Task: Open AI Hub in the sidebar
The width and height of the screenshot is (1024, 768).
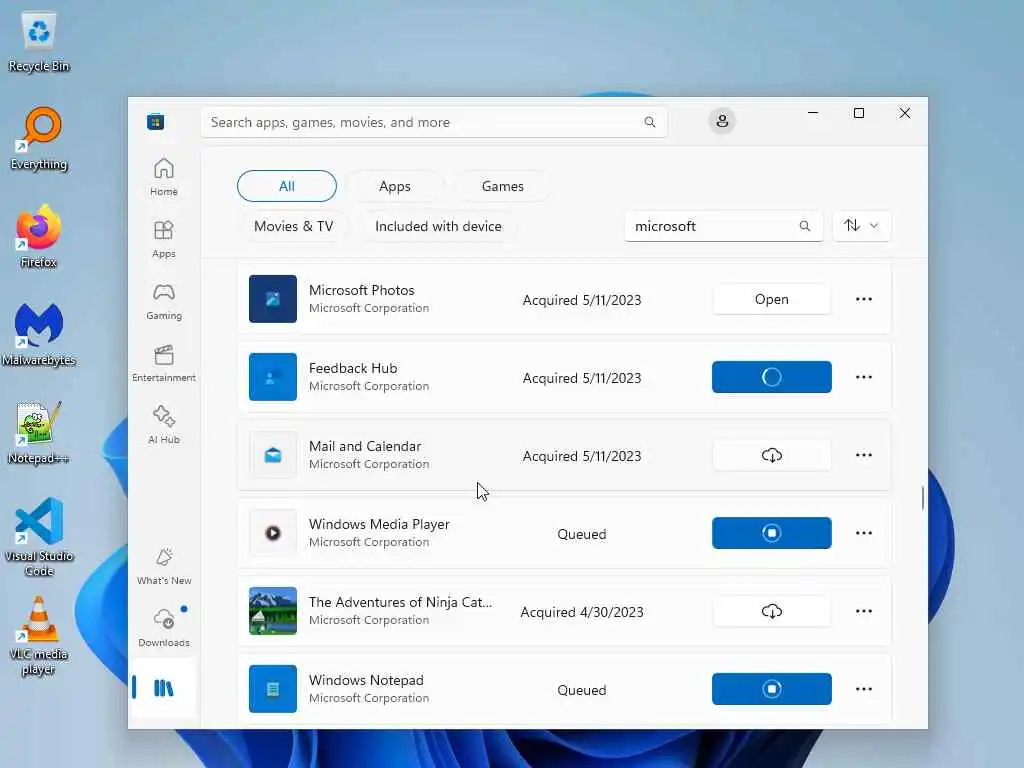Action: tap(163, 424)
